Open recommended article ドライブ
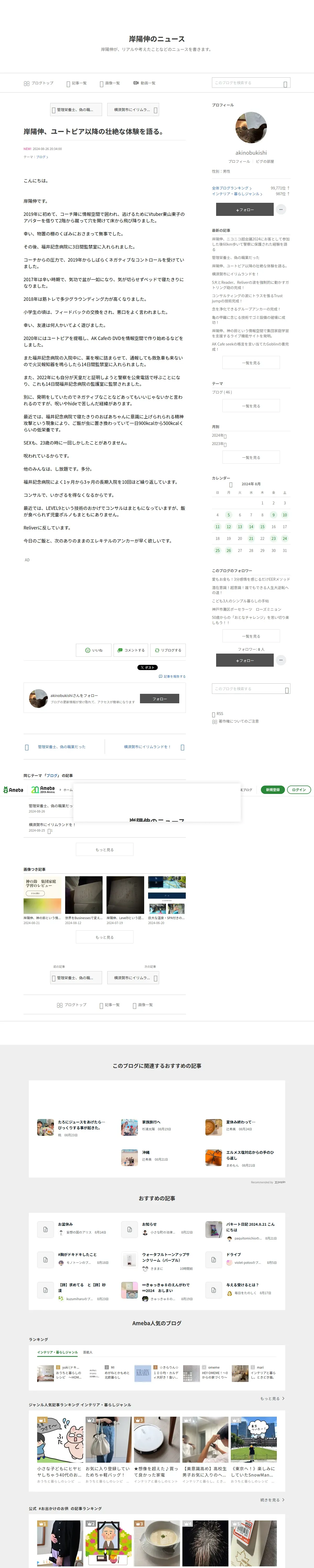This screenshot has height=1568, width=314. [x=233, y=1254]
